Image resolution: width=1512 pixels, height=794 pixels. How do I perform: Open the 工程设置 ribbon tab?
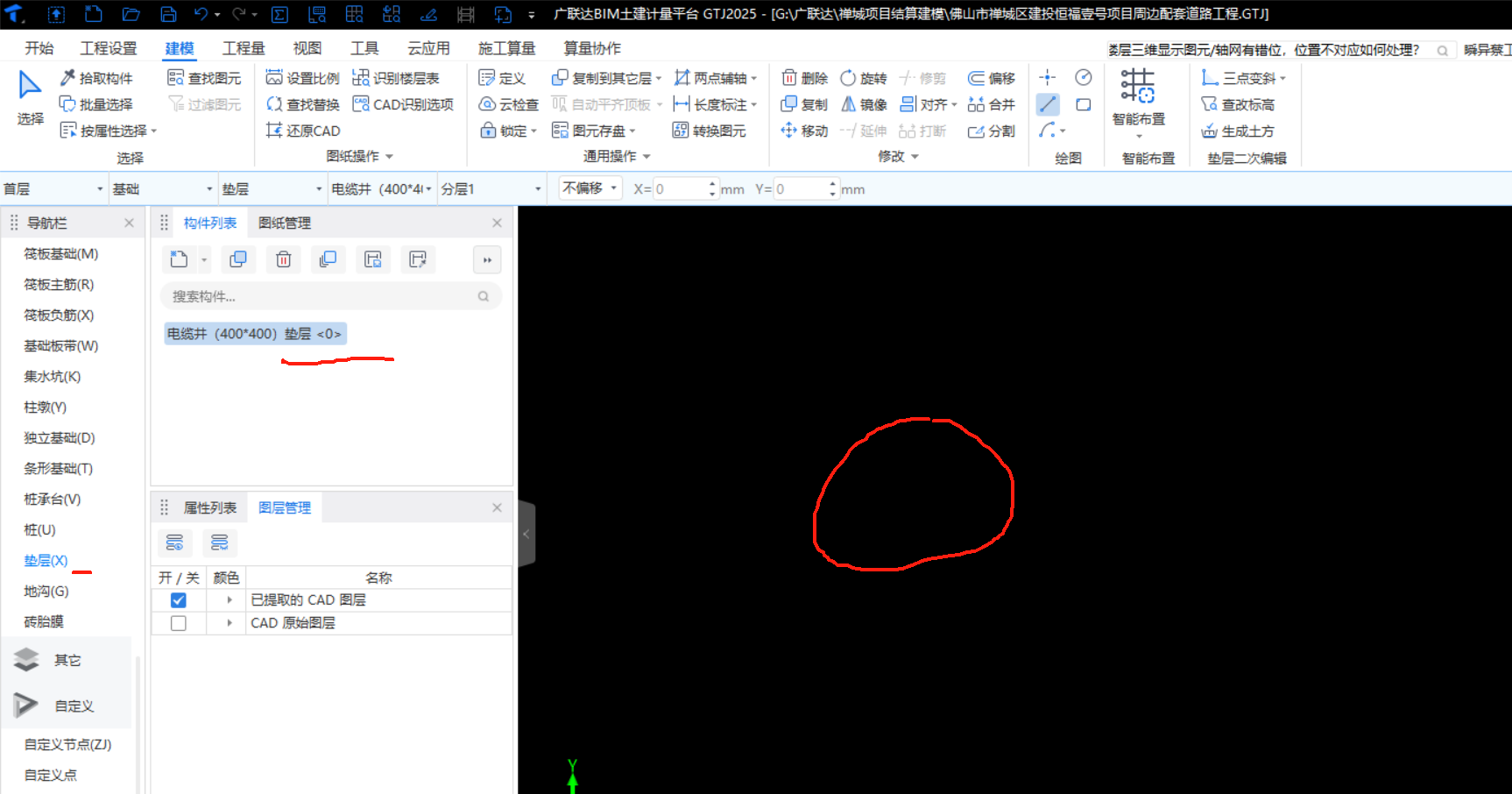click(x=109, y=48)
